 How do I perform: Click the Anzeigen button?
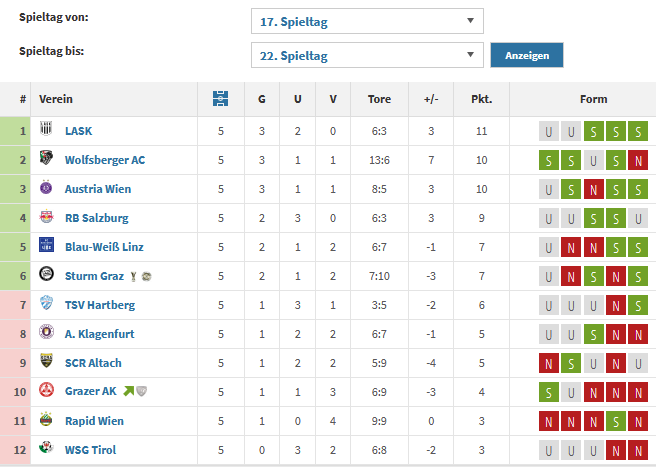click(527, 55)
